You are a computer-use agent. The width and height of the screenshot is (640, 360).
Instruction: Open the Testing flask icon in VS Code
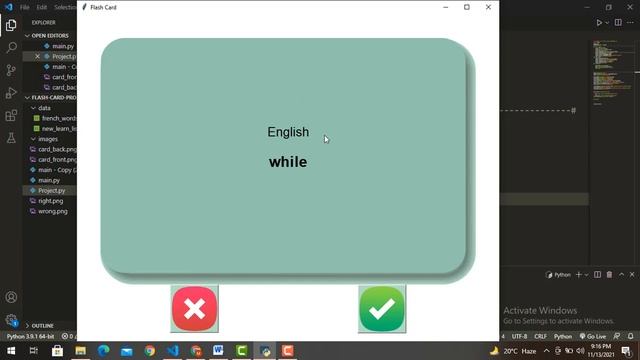coord(11,138)
